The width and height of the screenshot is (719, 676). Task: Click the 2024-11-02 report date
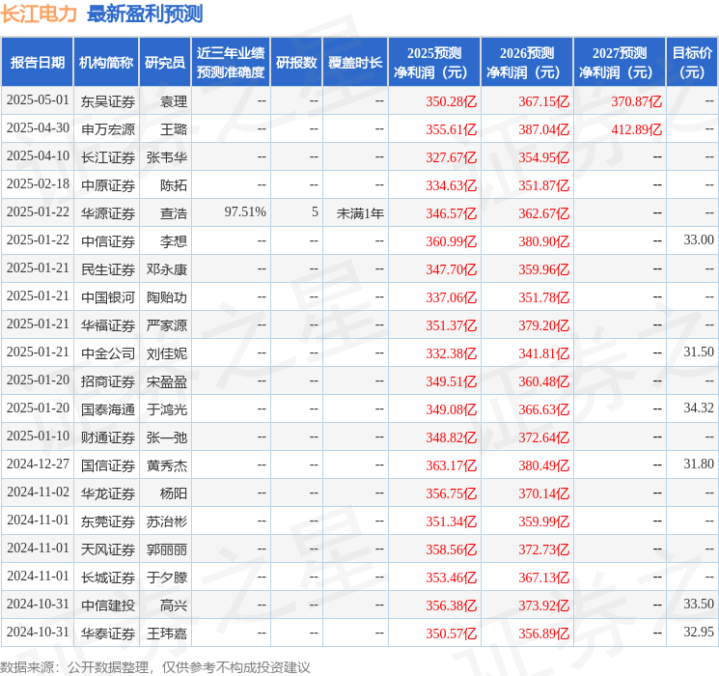pos(38,492)
